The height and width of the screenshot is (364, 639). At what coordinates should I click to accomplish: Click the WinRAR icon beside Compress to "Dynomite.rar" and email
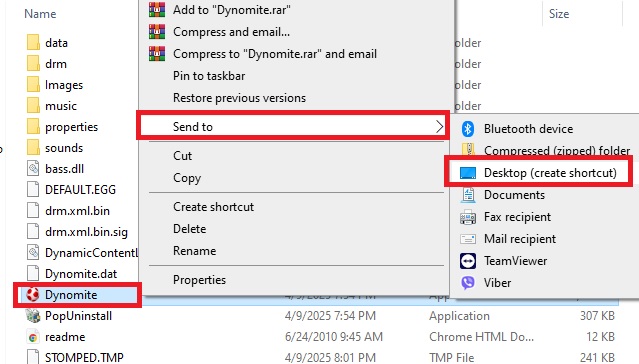coord(157,53)
